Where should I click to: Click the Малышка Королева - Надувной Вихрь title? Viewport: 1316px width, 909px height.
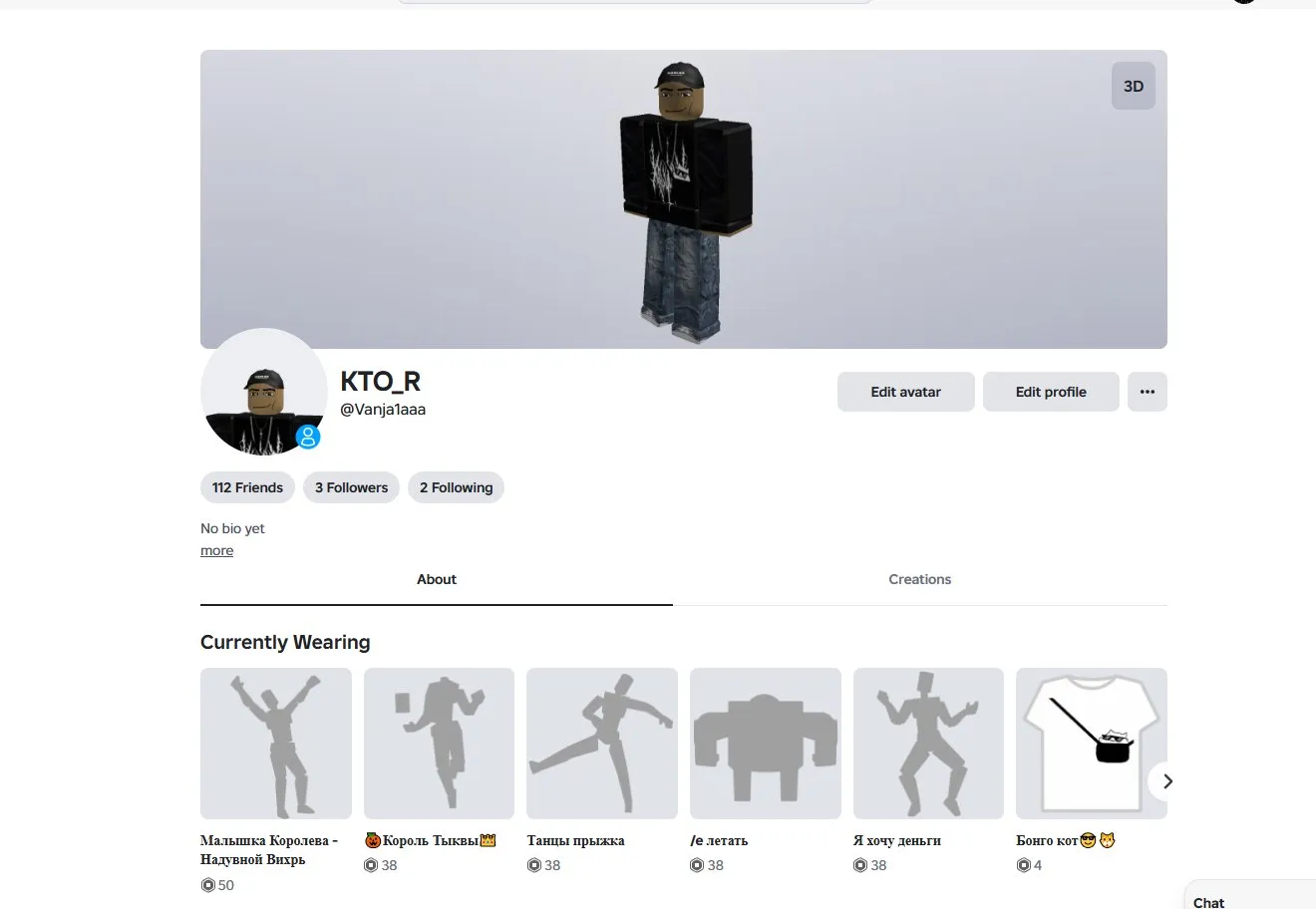[x=269, y=850]
